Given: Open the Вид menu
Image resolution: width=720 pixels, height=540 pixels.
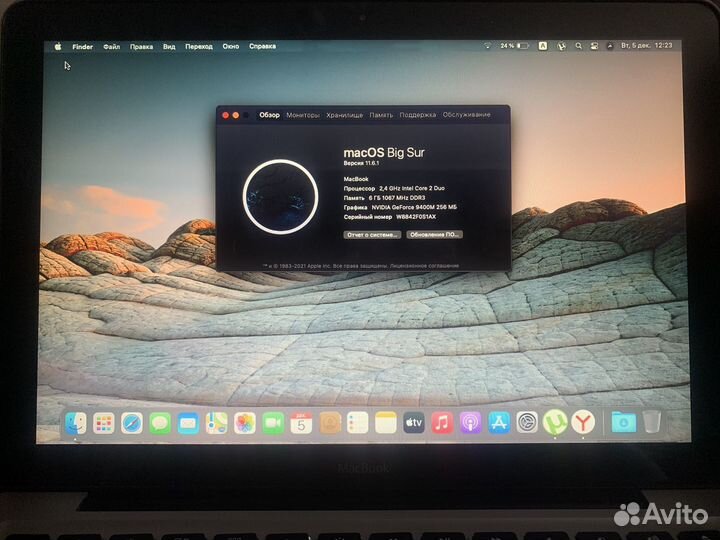Looking at the screenshot, I should 169,47.
